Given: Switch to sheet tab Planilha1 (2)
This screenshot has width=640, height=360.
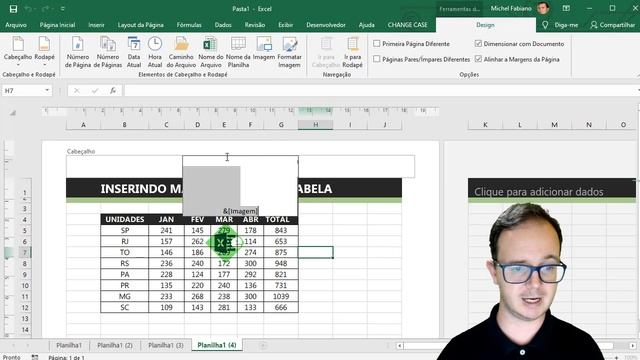Looking at the screenshot, I should click(x=115, y=345).
